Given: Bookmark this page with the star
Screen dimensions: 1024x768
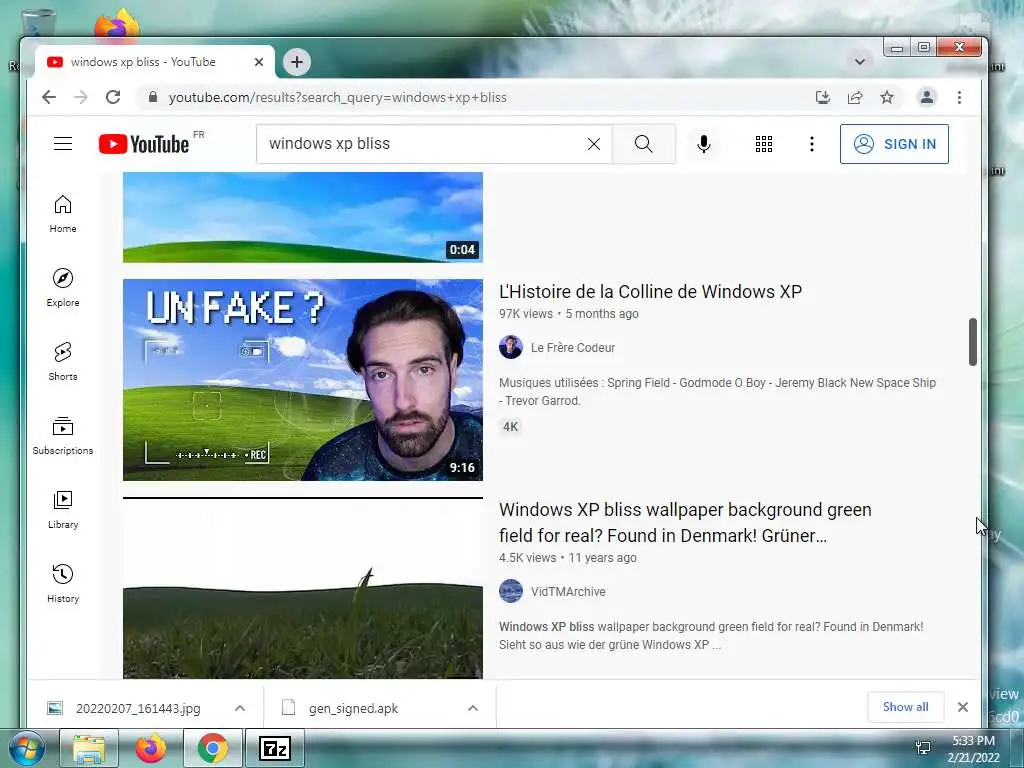Looking at the screenshot, I should point(887,97).
